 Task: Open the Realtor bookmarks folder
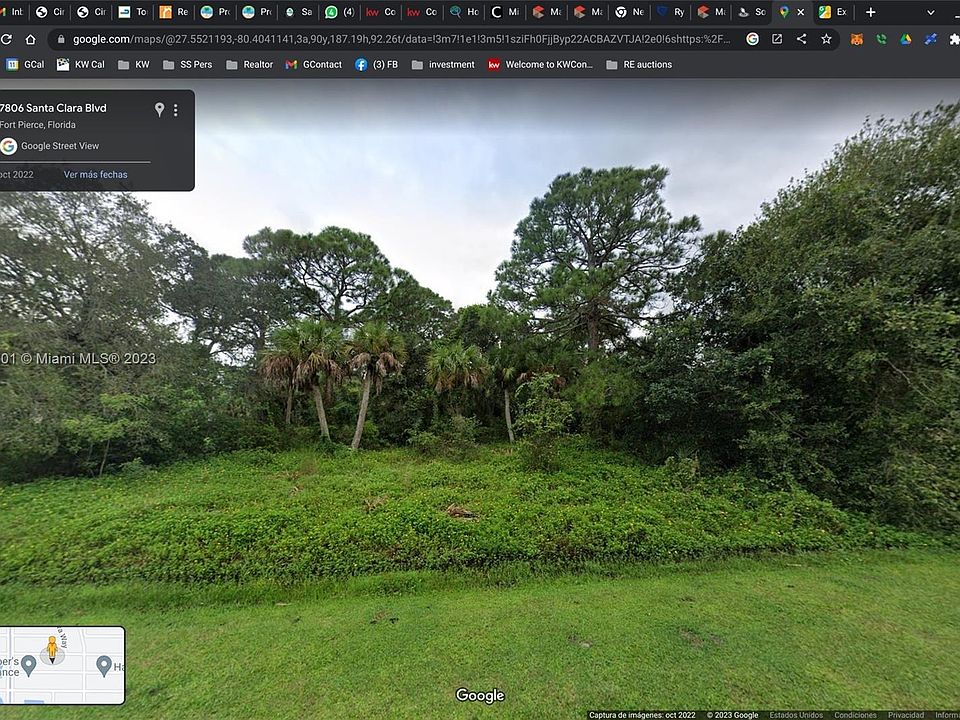pyautogui.click(x=249, y=64)
